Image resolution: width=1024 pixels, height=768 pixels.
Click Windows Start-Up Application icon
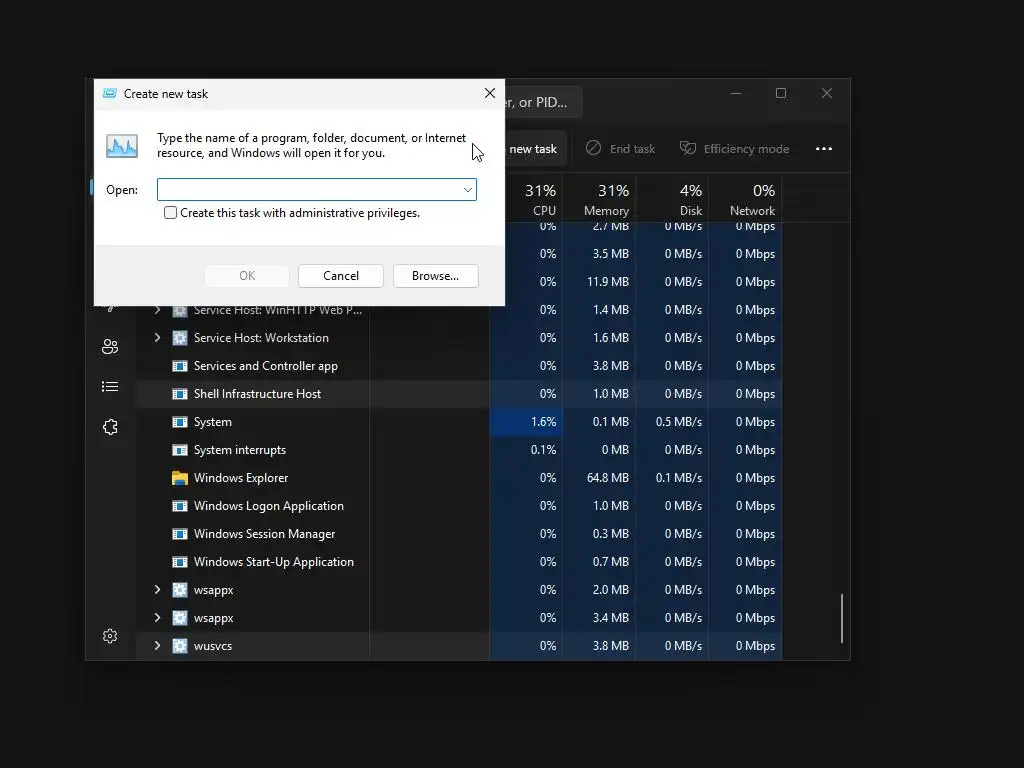point(180,562)
